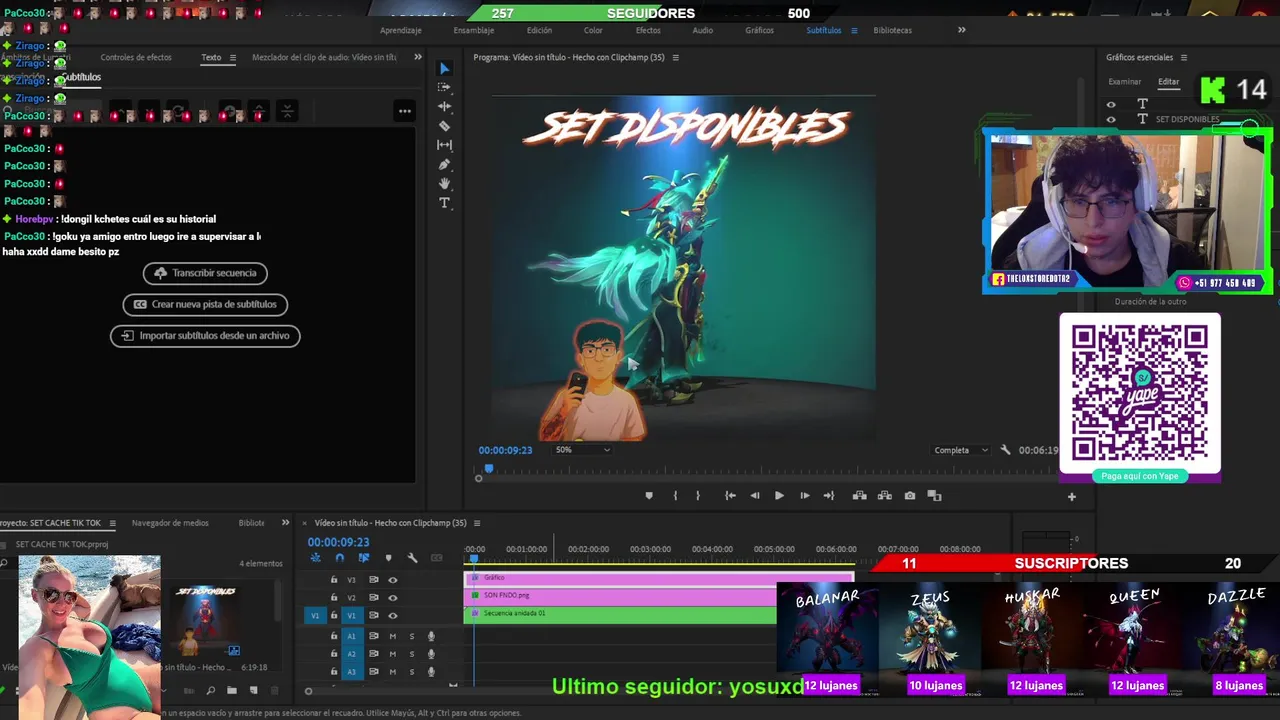Play the program sequence
Image resolution: width=1280 pixels, height=720 pixels.
point(779,496)
